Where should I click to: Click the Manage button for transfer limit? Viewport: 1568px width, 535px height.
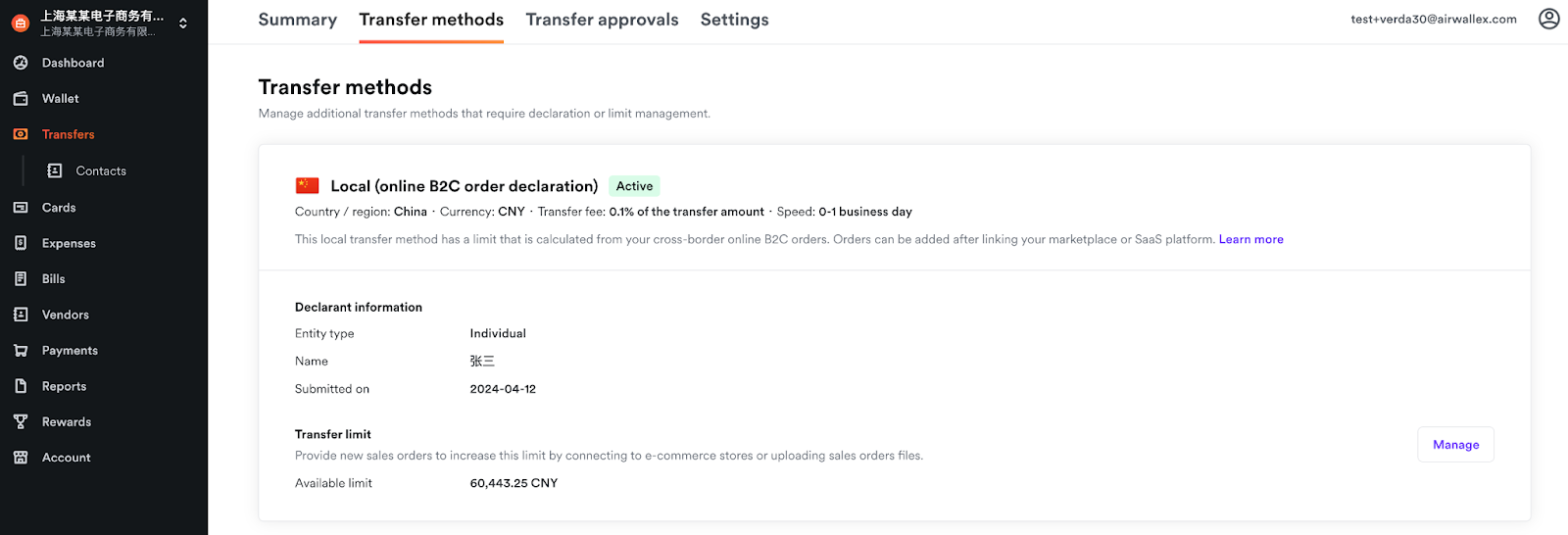coord(1455,445)
